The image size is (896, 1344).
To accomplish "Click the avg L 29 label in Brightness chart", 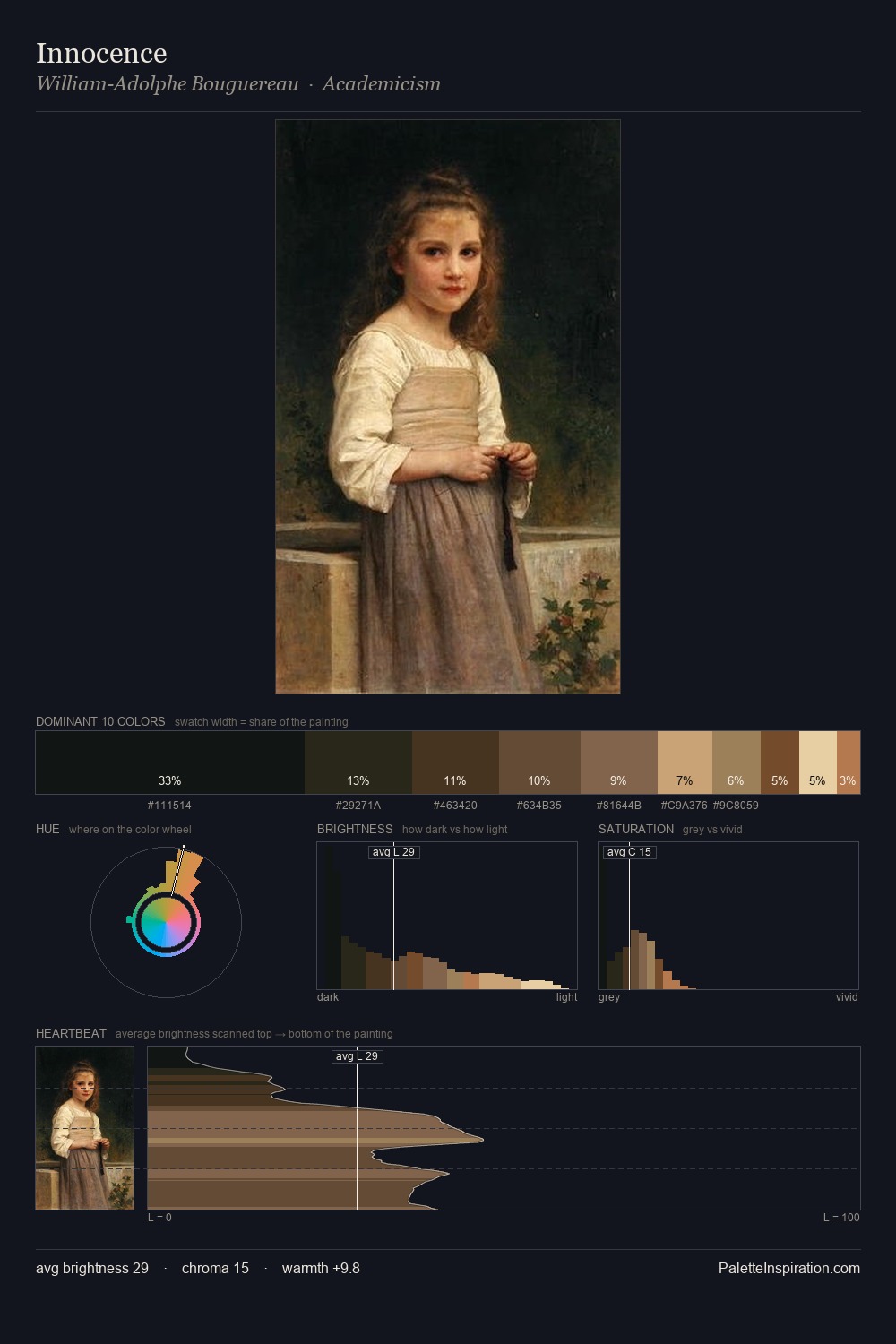I will (x=394, y=852).
